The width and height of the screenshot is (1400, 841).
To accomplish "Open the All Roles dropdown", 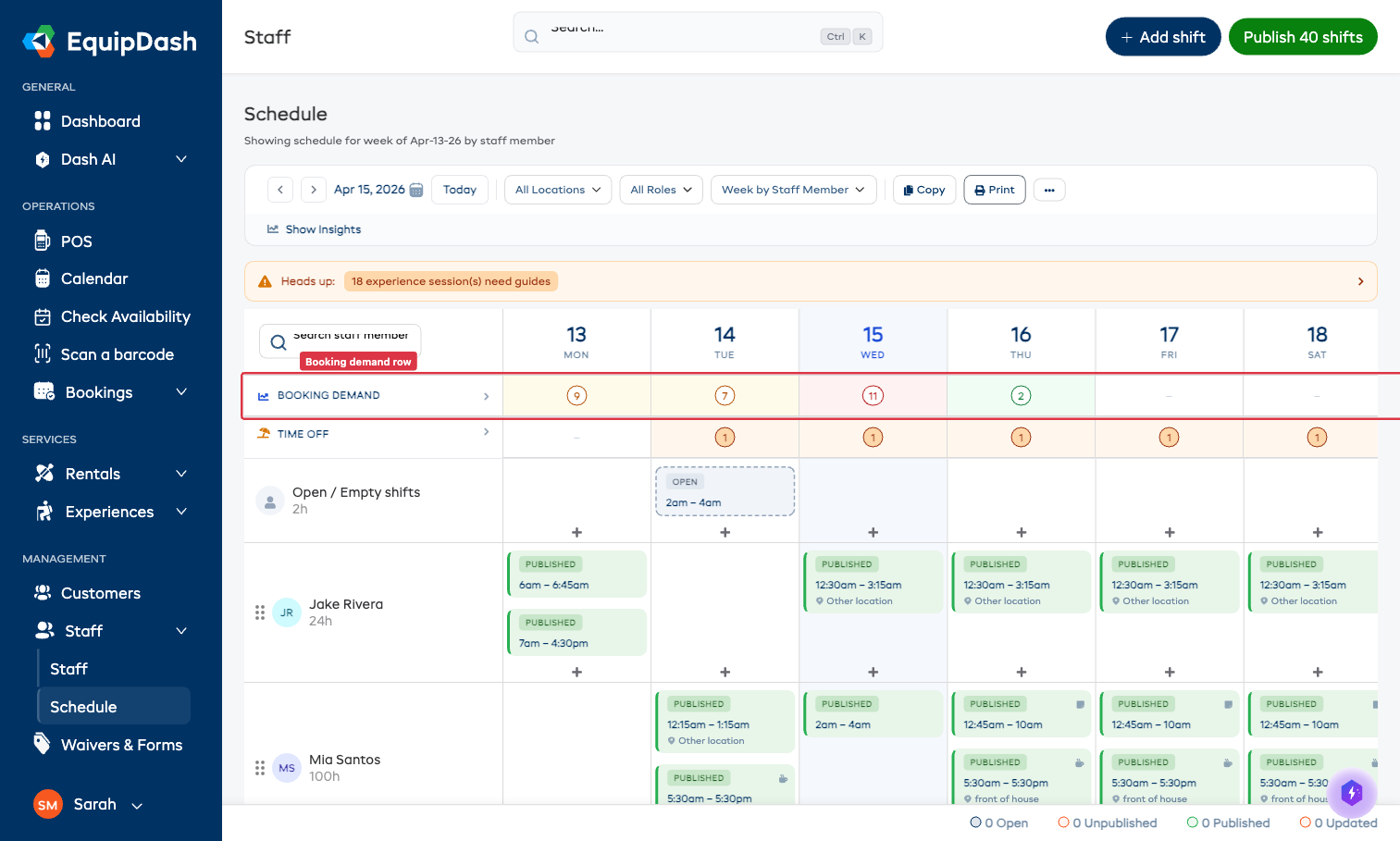I will click(x=662, y=190).
